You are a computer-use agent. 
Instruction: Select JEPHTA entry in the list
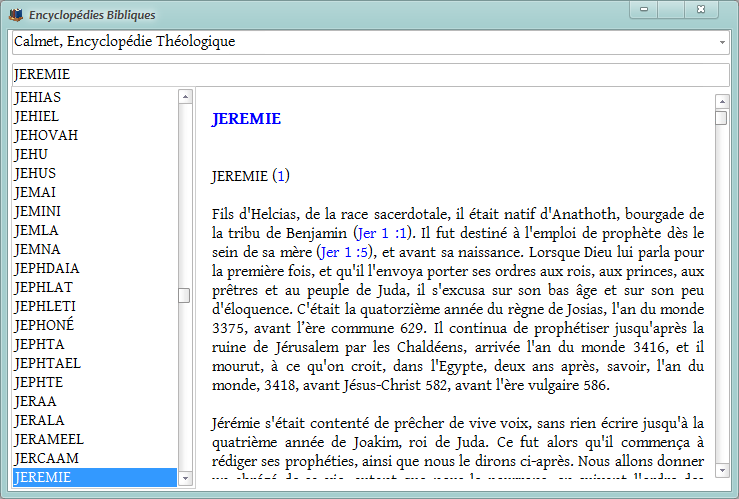pyautogui.click(x=95, y=344)
